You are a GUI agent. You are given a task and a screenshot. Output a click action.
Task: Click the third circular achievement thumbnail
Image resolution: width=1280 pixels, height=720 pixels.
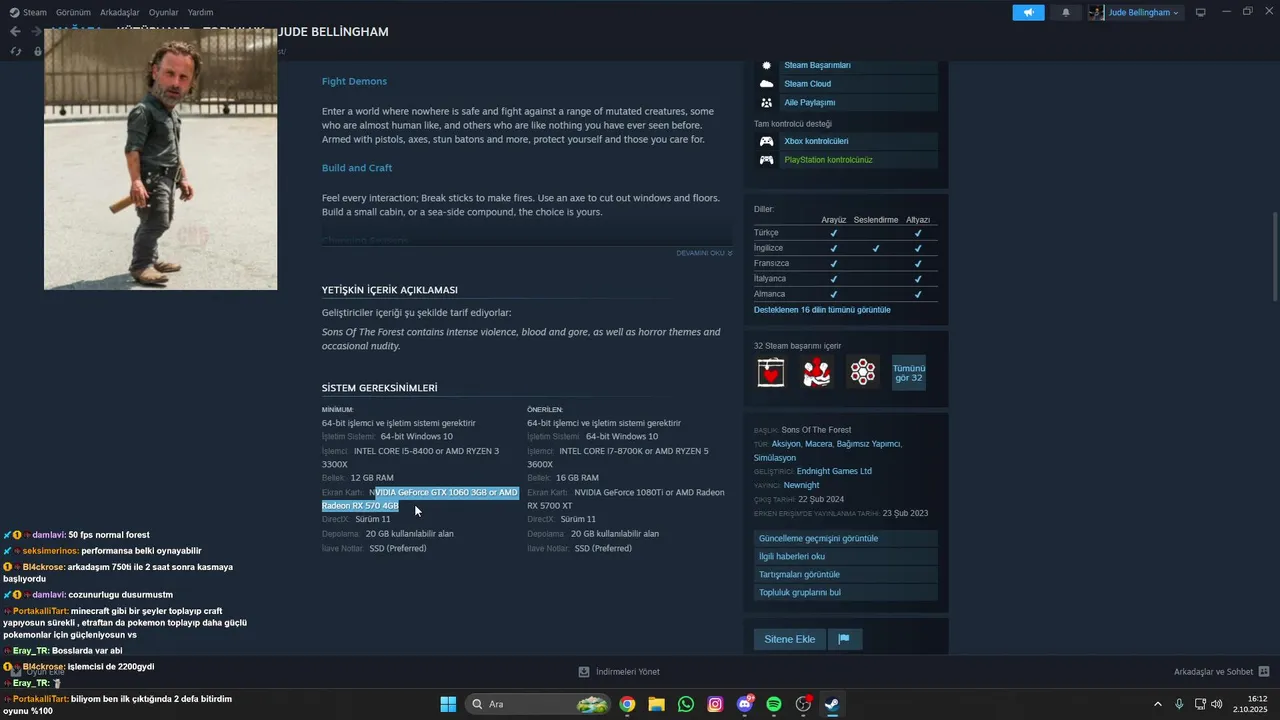[863, 372]
